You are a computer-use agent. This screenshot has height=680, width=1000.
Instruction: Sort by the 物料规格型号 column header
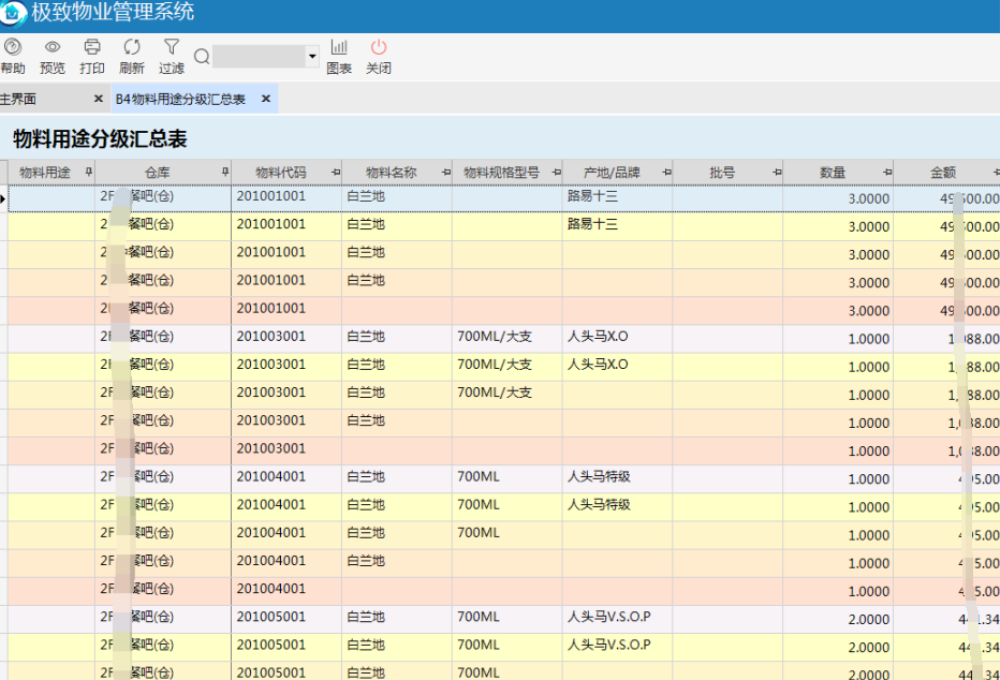(x=501, y=172)
